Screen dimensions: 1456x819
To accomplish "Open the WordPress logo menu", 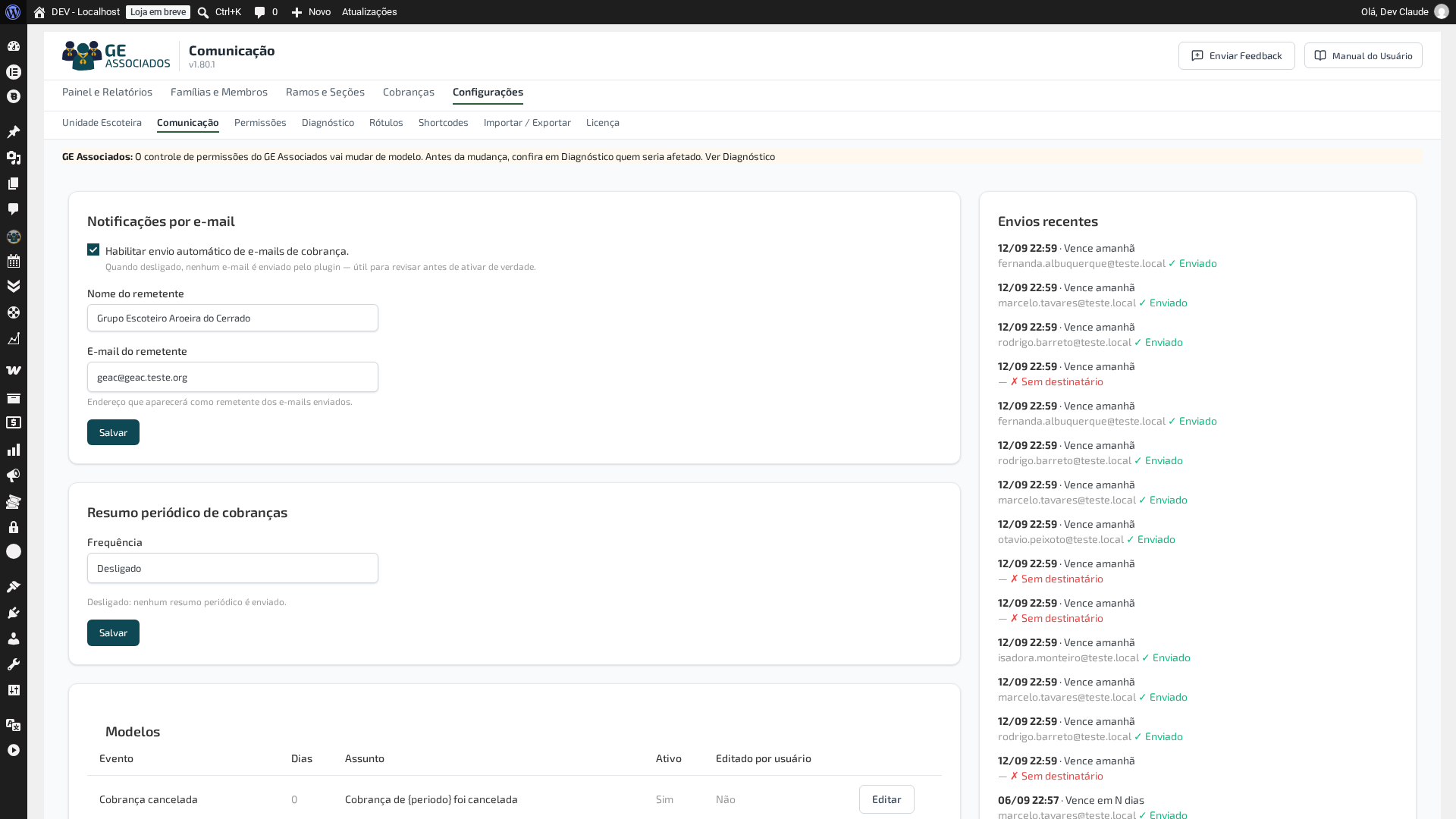I will [13, 12].
